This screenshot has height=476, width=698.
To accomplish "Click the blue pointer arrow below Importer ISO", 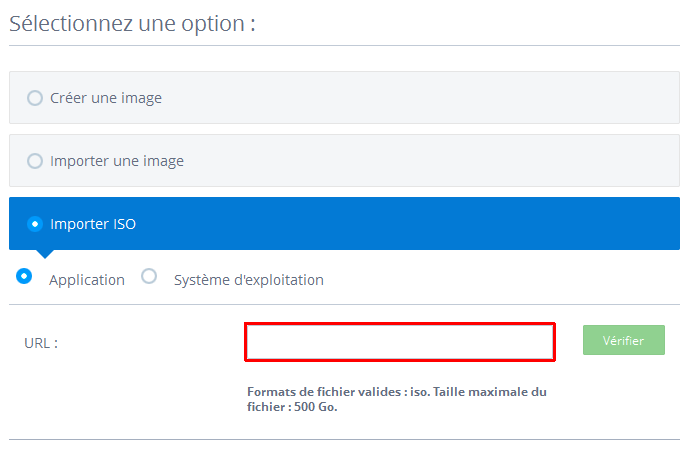I will click(x=45, y=254).
